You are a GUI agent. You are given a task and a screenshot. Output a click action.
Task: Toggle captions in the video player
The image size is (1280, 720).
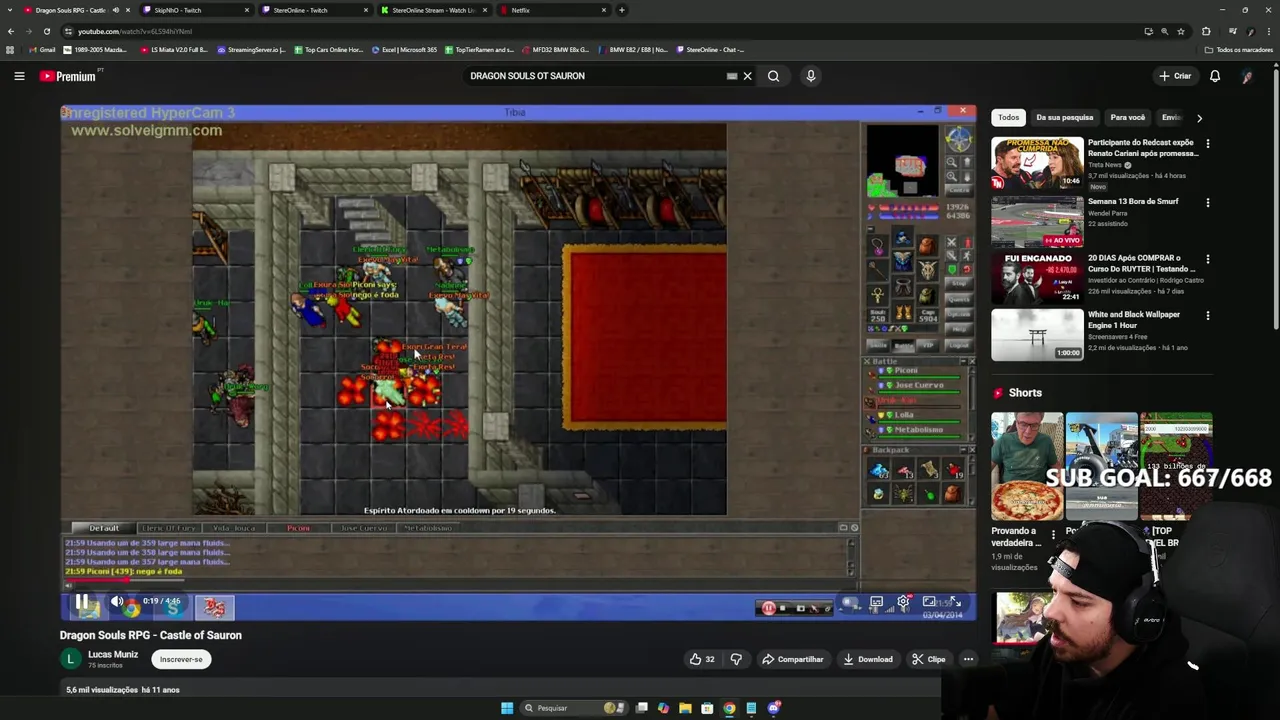click(876, 602)
